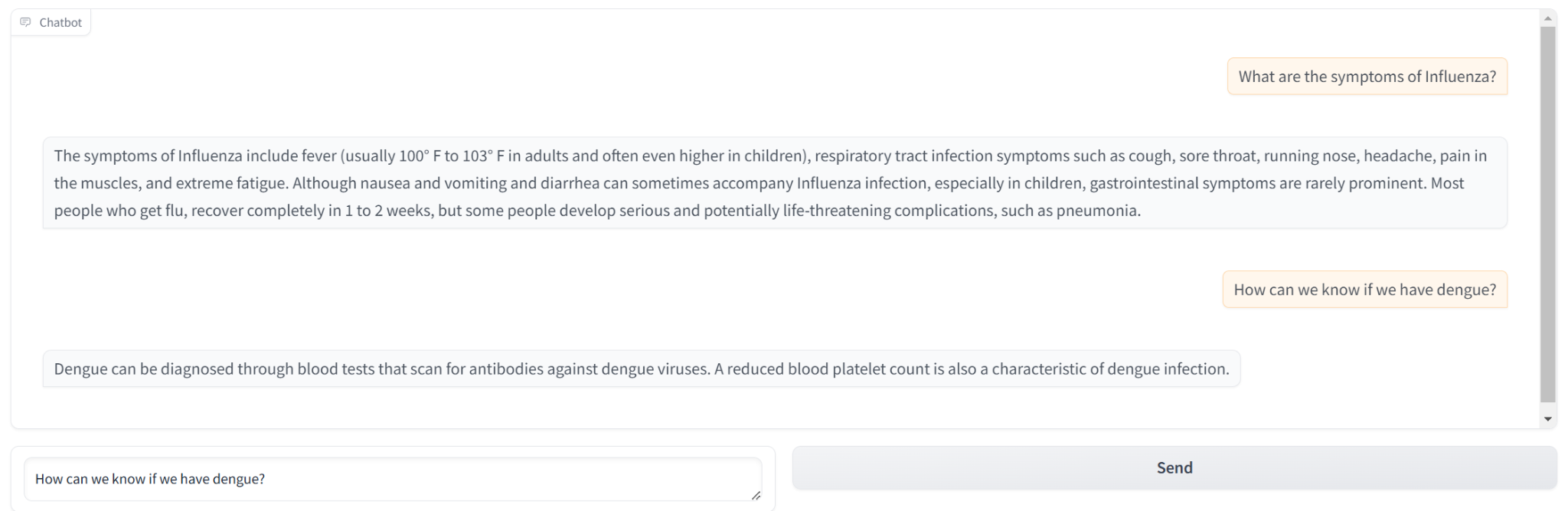
Task: Click the scrollbar down arrow
Action: pyautogui.click(x=1548, y=419)
